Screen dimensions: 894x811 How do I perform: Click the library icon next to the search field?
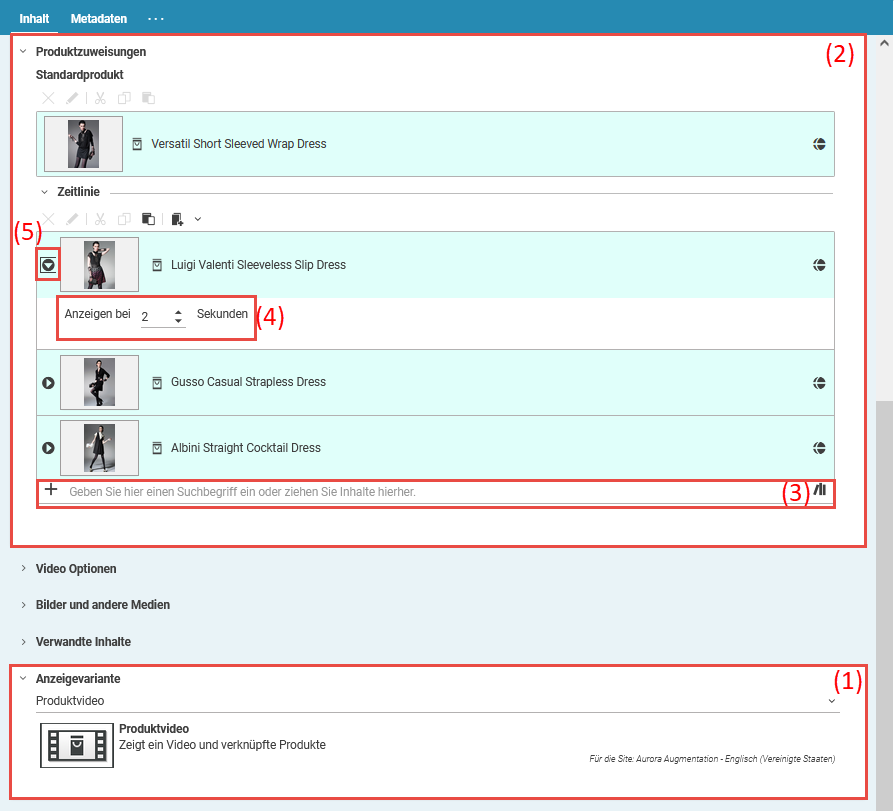[821, 490]
